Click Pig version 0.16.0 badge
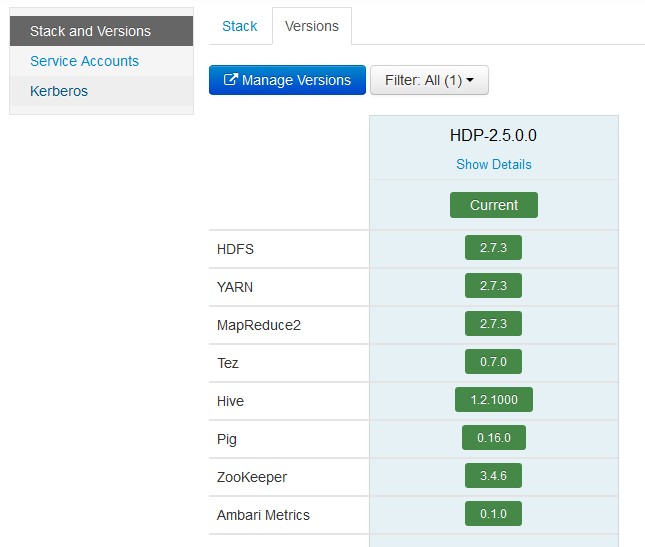Image resolution: width=645 pixels, height=547 pixels. [x=494, y=438]
